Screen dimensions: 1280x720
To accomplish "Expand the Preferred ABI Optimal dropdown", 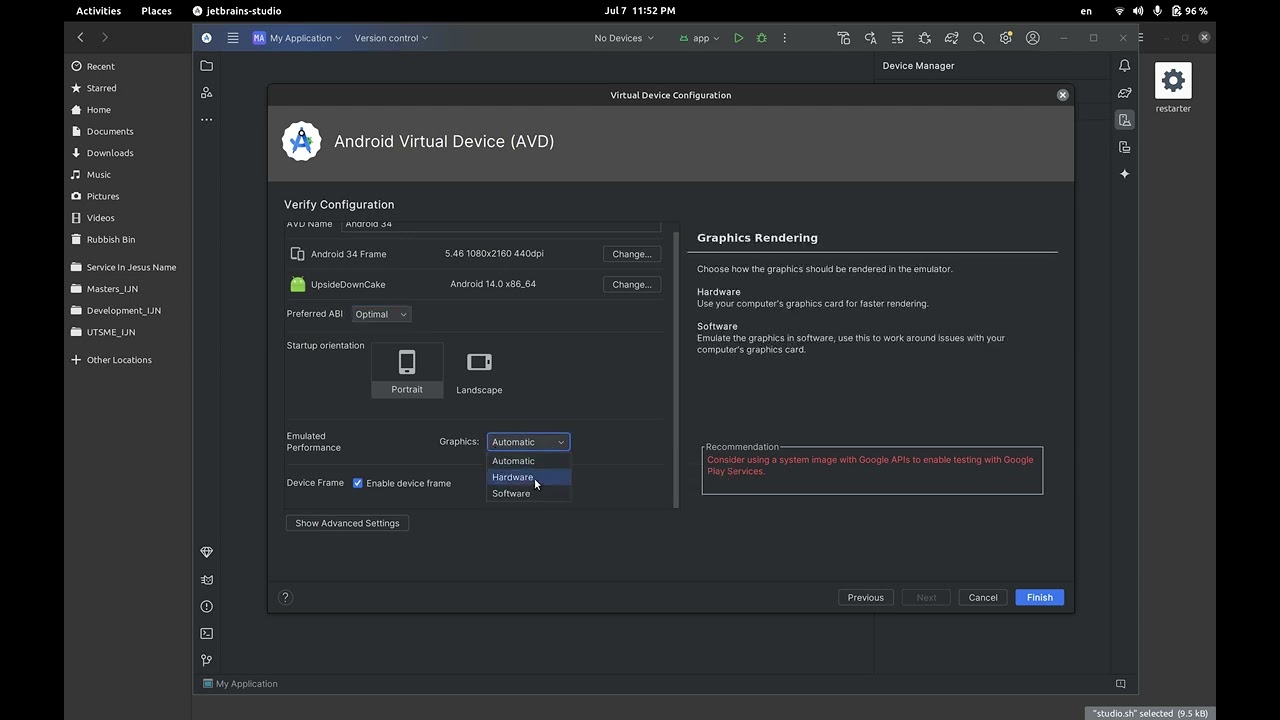I will tap(381, 314).
